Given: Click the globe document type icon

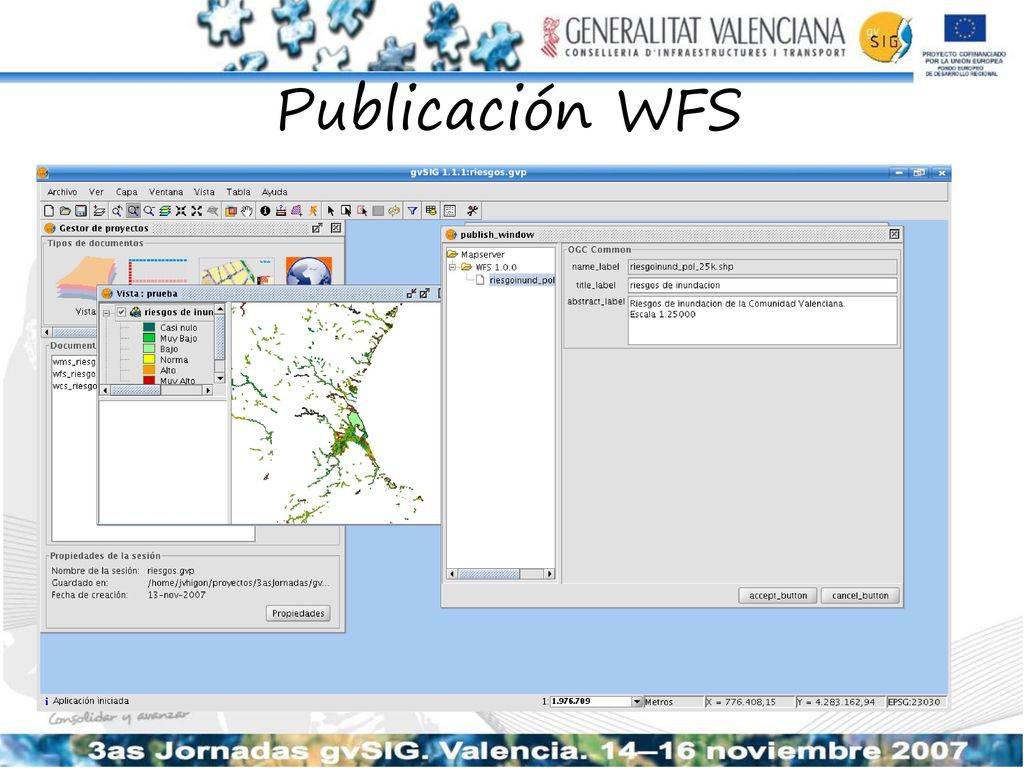Looking at the screenshot, I should (309, 271).
